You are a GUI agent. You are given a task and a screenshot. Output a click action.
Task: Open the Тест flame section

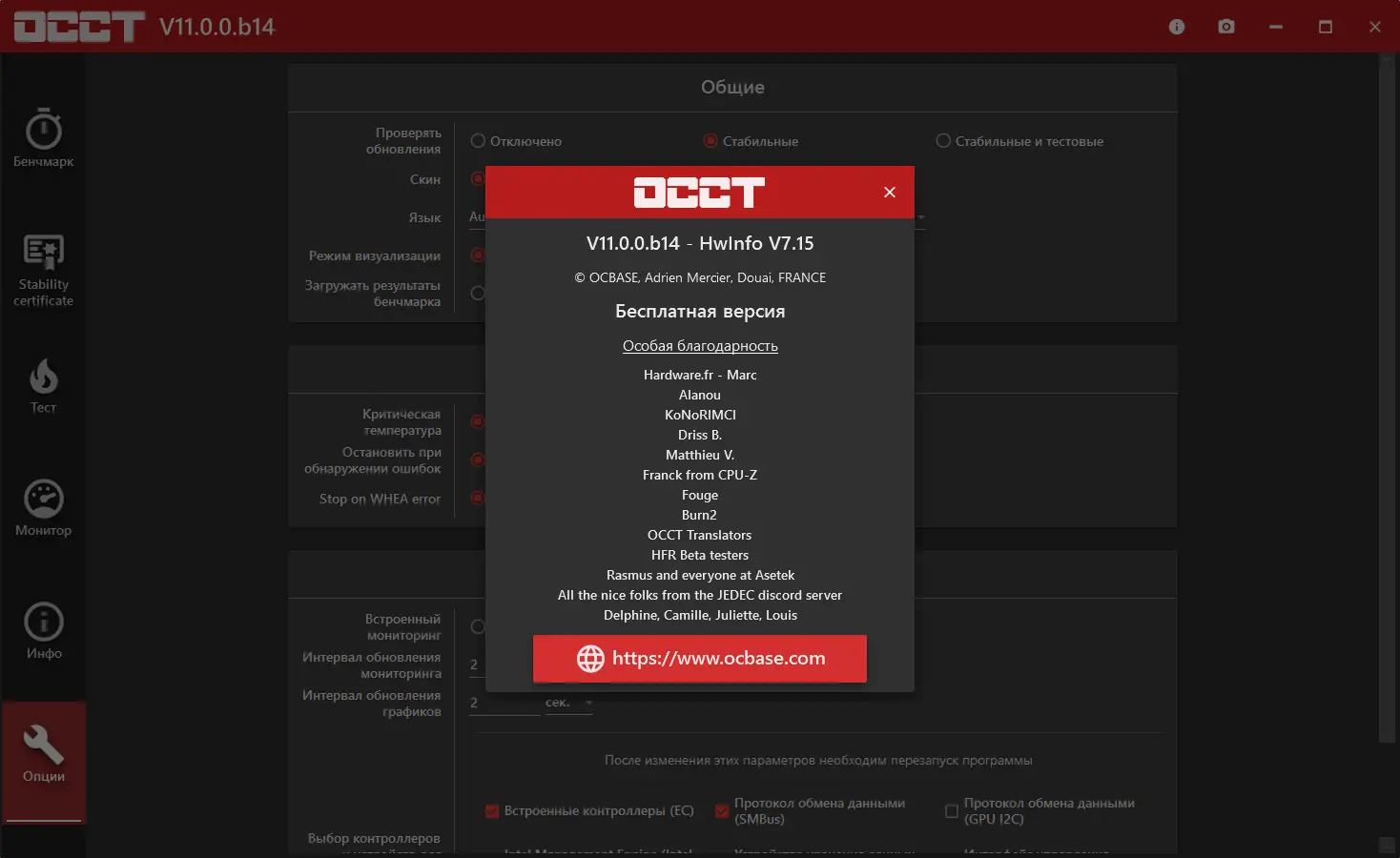(43, 386)
